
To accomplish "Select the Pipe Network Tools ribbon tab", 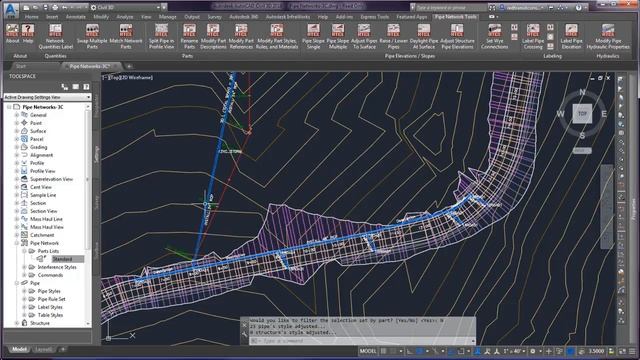I will pos(456,17).
